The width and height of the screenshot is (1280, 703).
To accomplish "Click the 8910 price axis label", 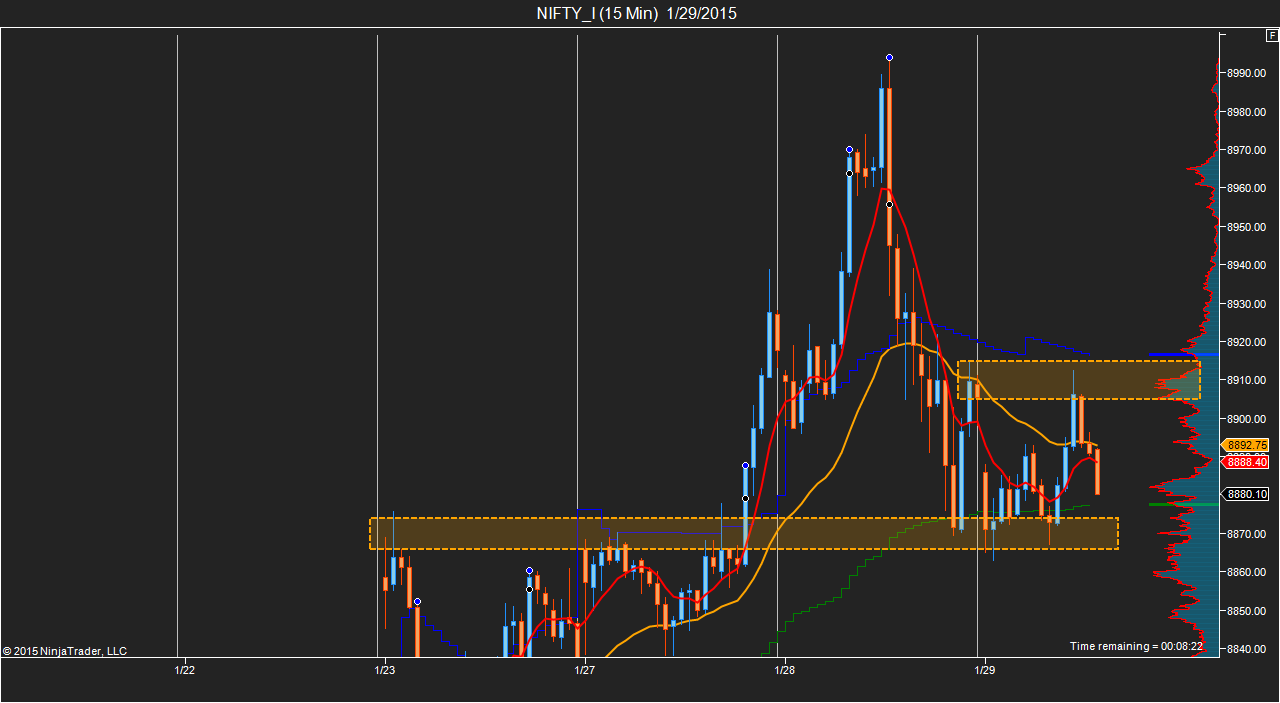I will tap(1246, 380).
